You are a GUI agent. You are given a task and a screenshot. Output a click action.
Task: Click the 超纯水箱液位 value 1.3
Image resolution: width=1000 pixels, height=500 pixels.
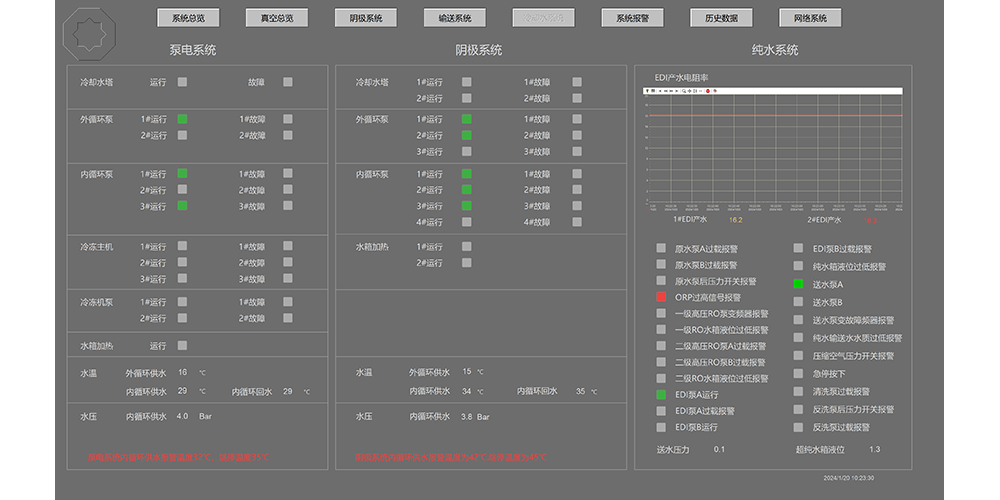point(874,450)
